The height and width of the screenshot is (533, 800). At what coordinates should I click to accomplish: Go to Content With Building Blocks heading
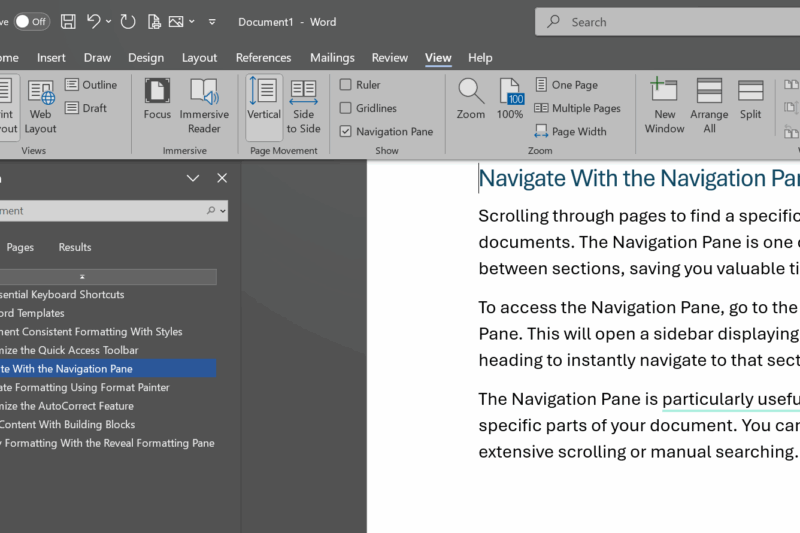pos(108,424)
